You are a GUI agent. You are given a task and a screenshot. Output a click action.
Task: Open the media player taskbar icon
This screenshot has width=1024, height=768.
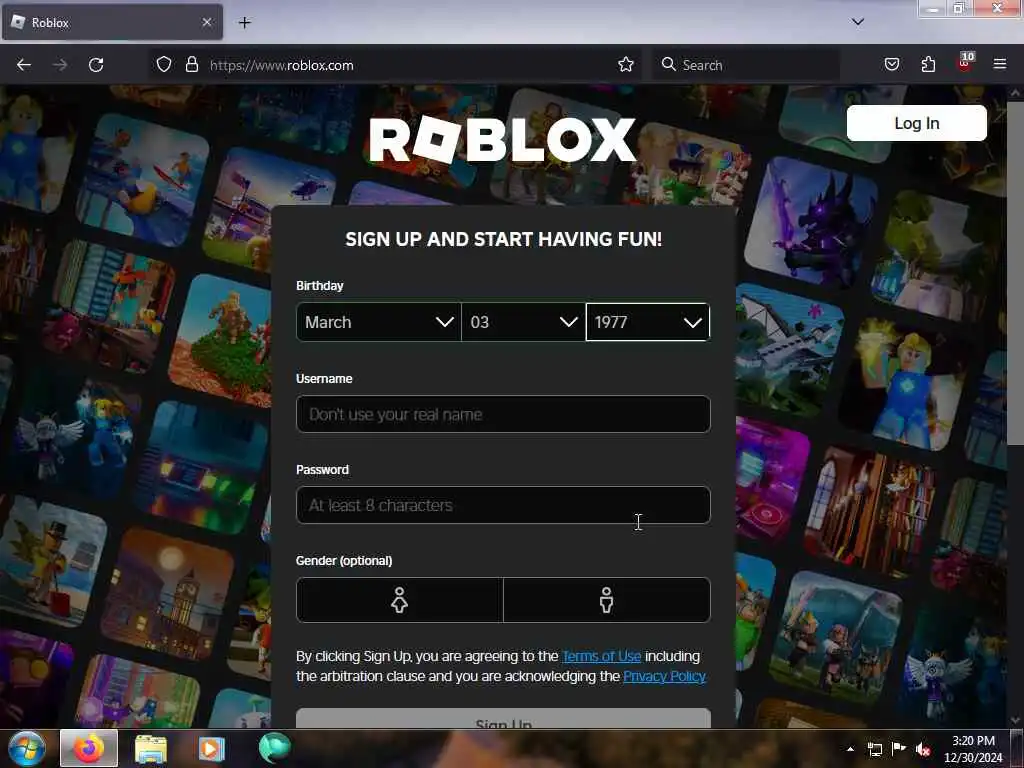(211, 748)
